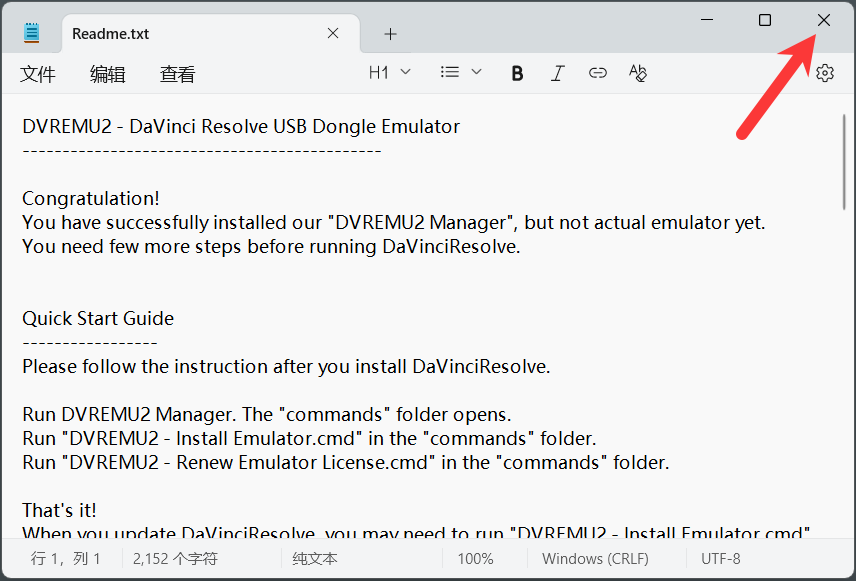This screenshot has height=581, width=856.
Task: Open the 100% zoom level status
Action: pos(475,559)
